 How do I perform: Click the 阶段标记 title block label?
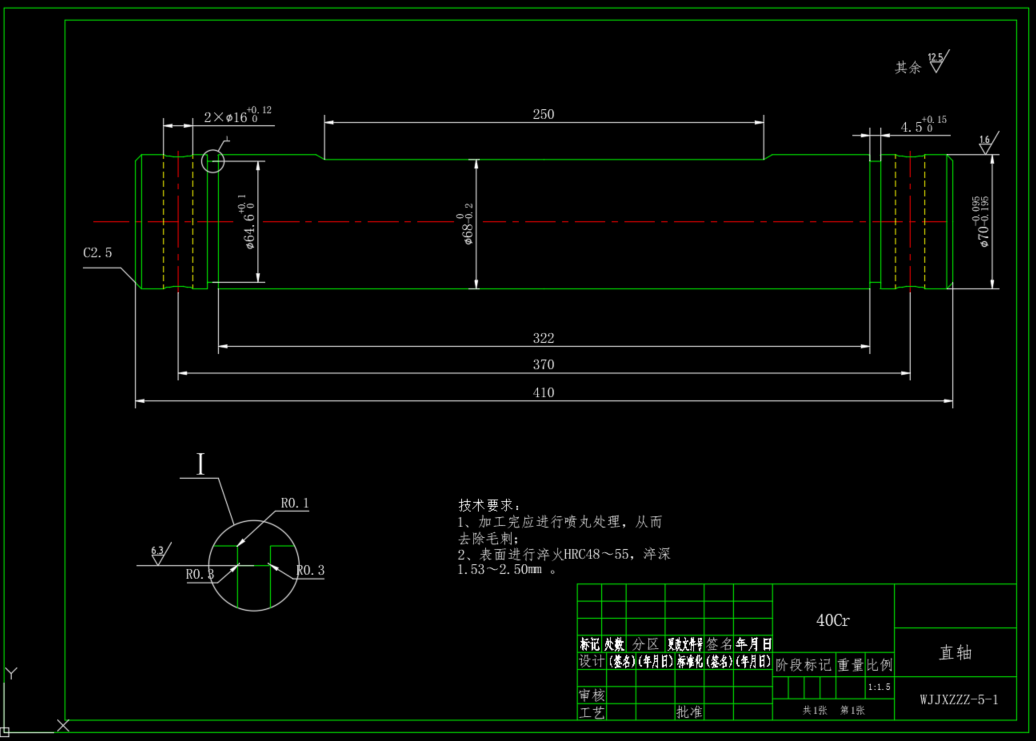803,665
